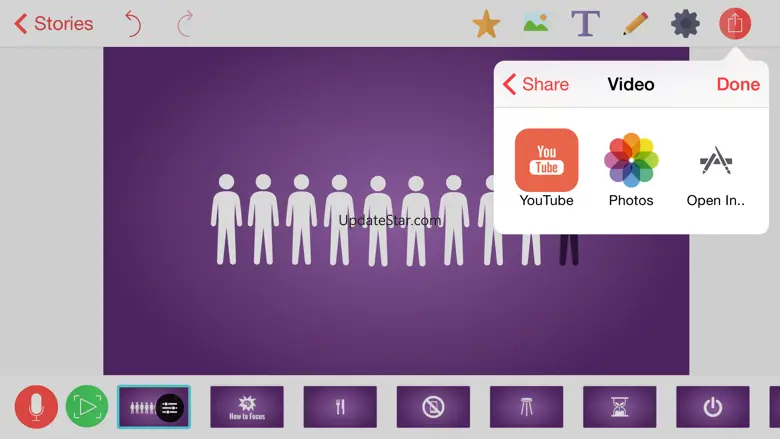This screenshot has height=439, width=780.
Task: Select the power symbol slide thumbnail
Action: coord(713,407)
